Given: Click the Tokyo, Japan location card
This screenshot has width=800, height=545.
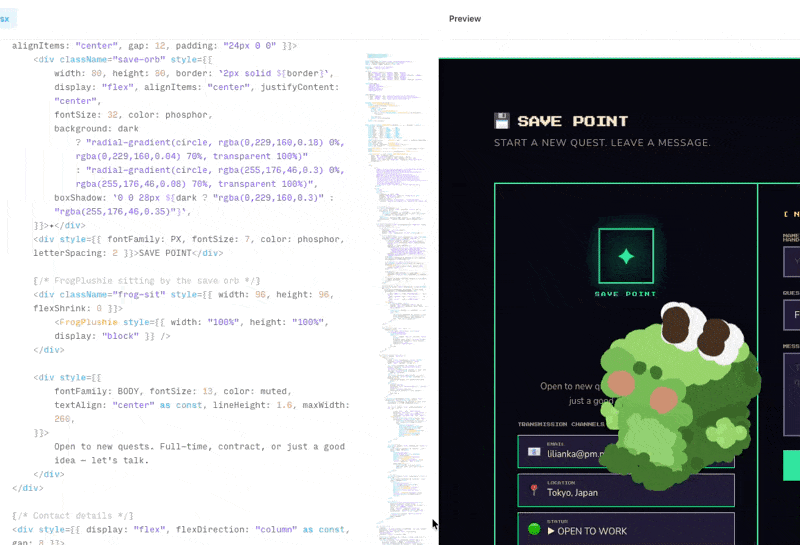Looking at the screenshot, I should (x=626, y=490).
